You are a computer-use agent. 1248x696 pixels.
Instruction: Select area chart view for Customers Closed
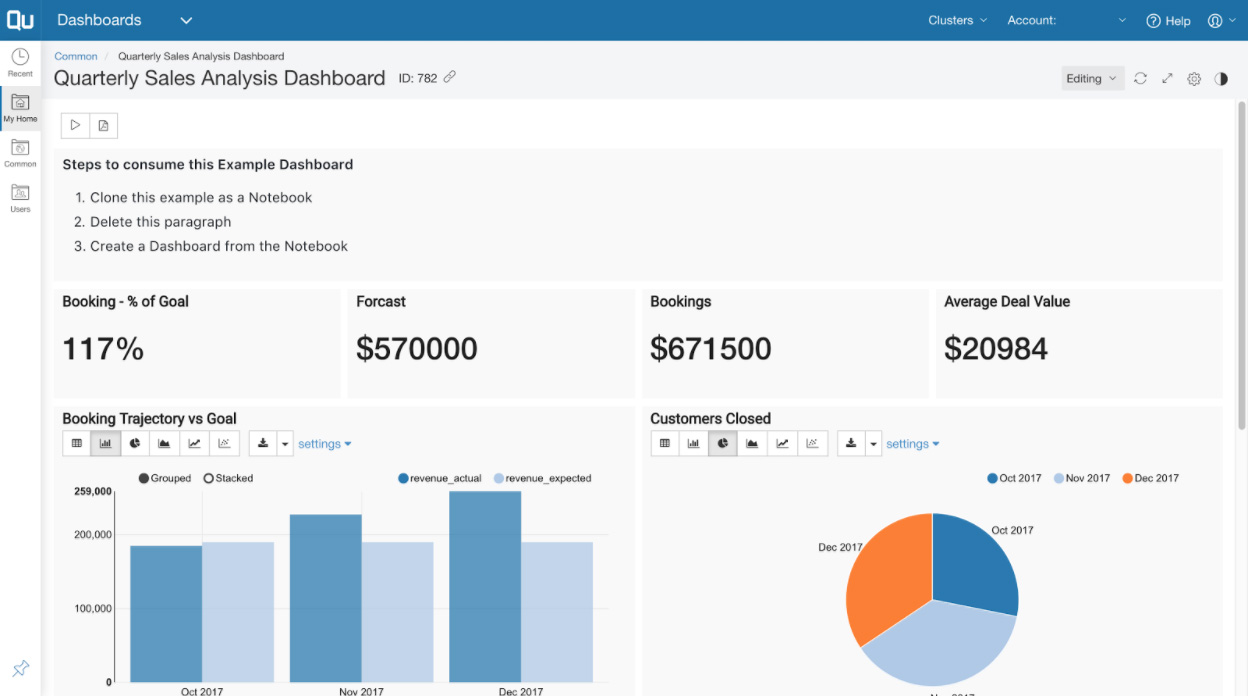pyautogui.click(x=752, y=443)
